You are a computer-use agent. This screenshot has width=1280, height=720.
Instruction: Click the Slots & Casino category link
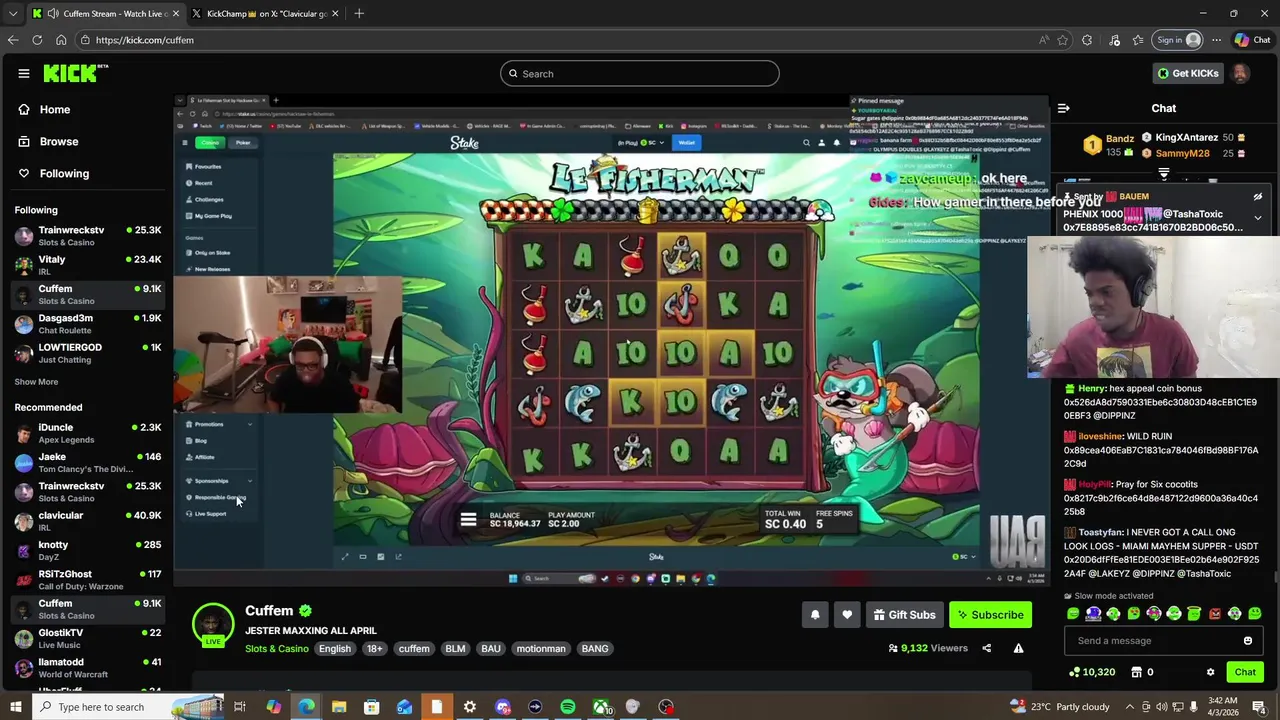(x=277, y=648)
